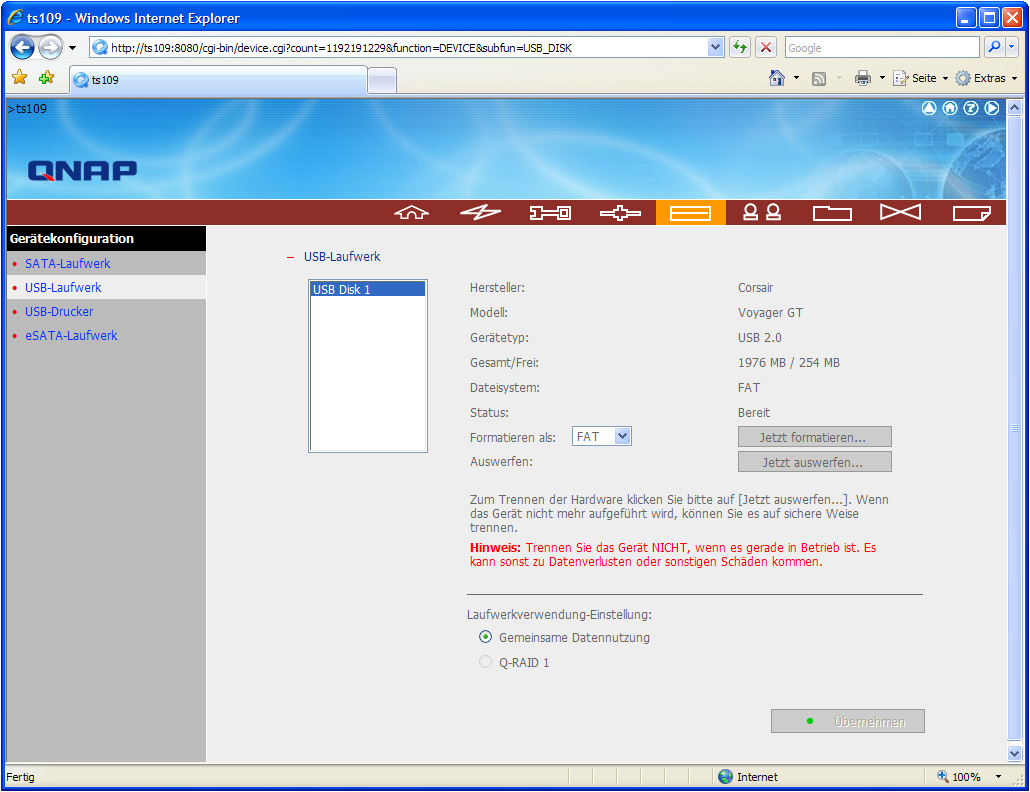Open the lightning bolt quick configuration icon
Viewport: 1030px width, 792px height.
(480, 212)
